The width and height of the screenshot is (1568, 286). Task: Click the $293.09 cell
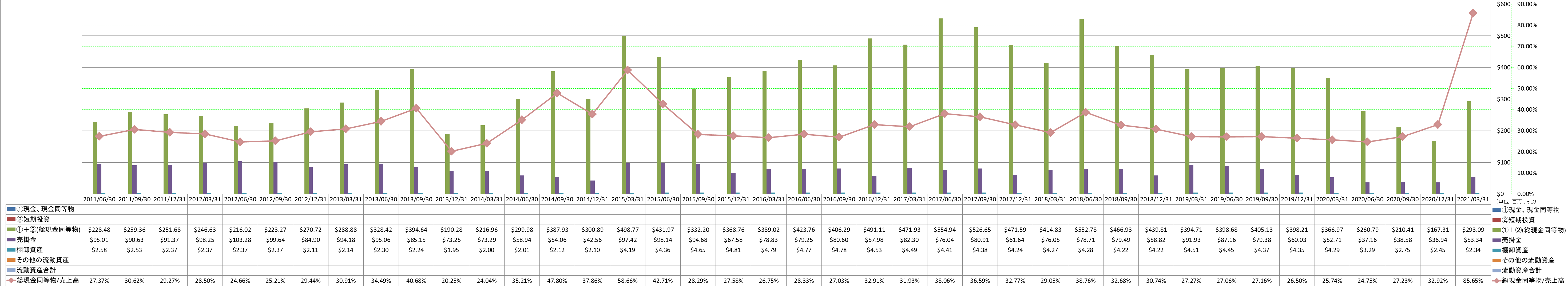(1474, 230)
